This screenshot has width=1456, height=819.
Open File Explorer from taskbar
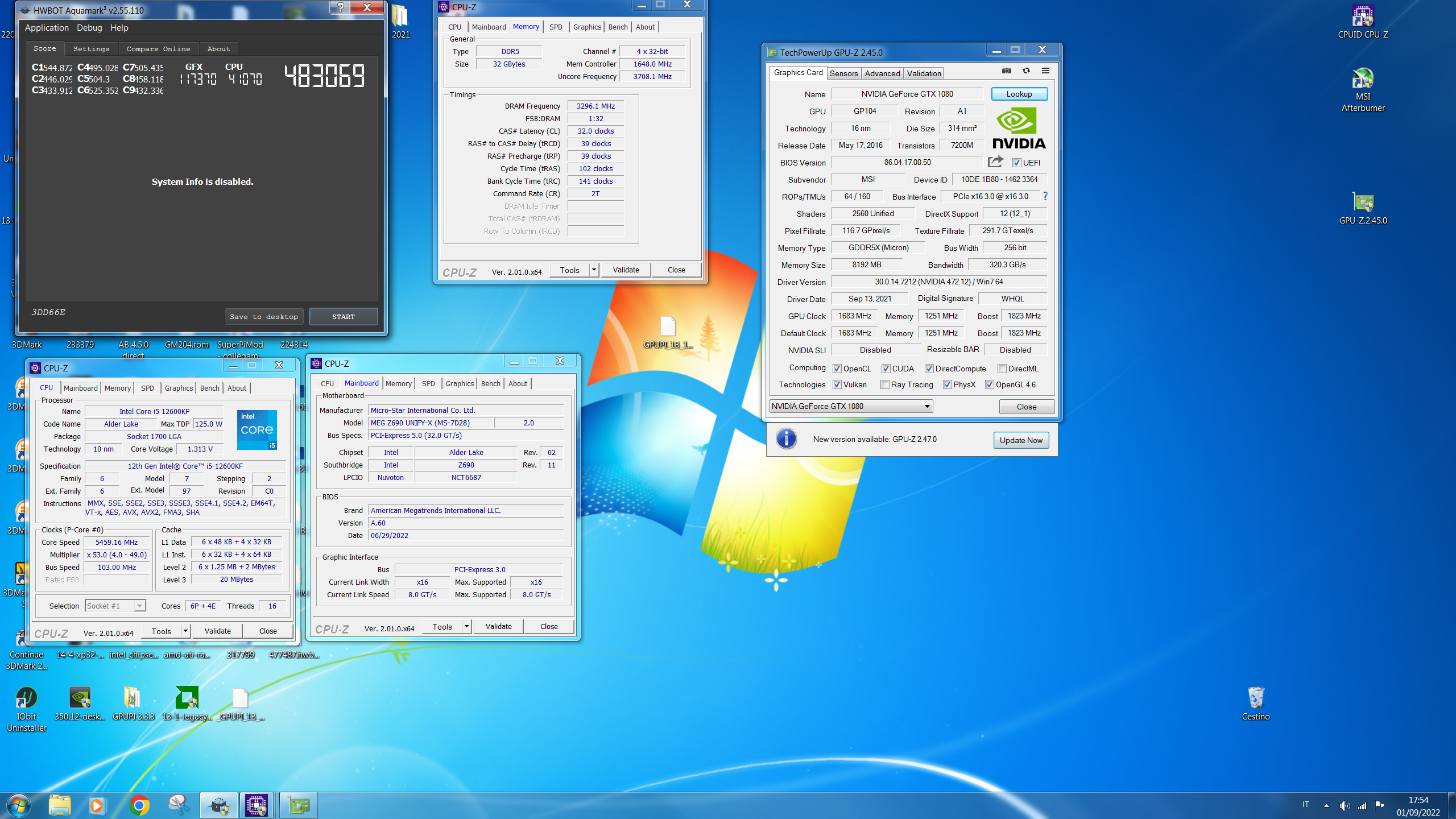60,805
